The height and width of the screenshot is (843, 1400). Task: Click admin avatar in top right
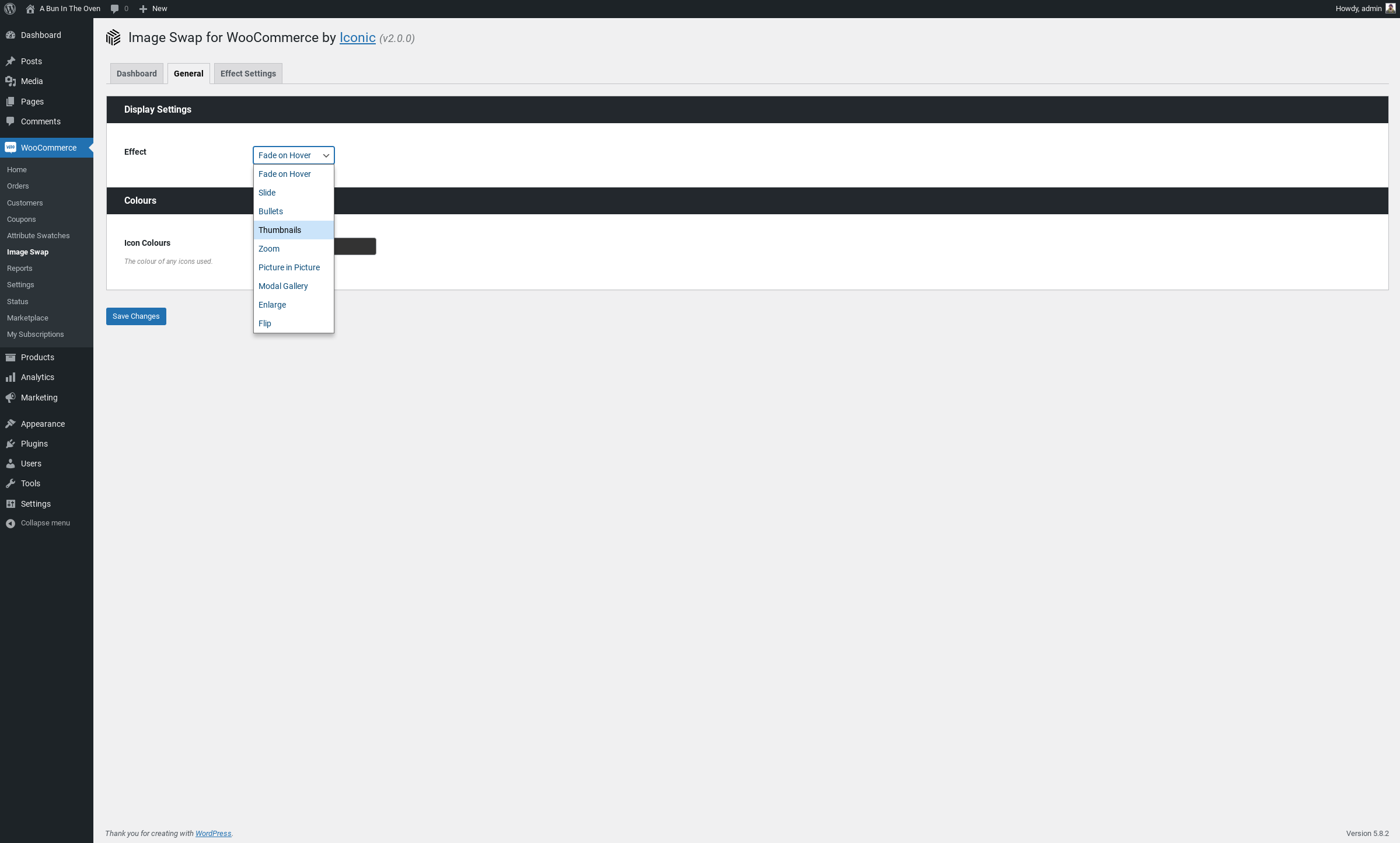[x=1390, y=9]
